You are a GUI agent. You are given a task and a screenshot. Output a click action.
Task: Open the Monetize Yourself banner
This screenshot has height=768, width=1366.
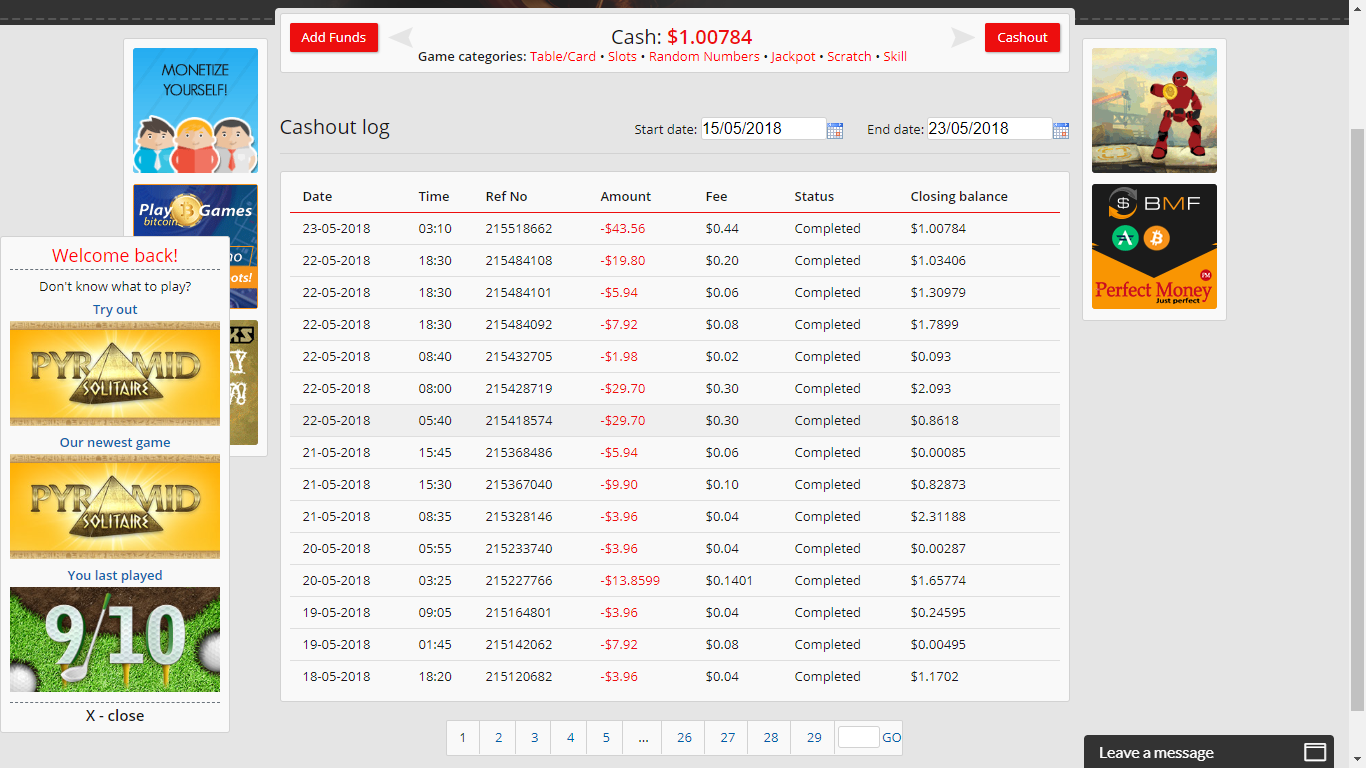195,110
